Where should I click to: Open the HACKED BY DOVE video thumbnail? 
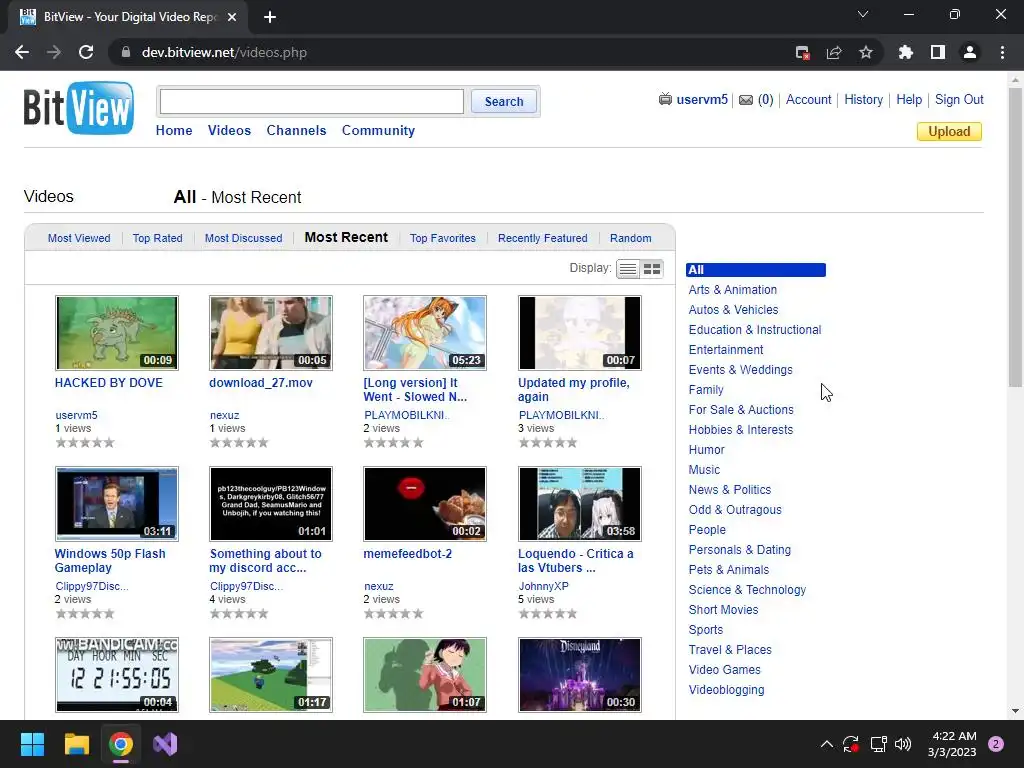[117, 333]
